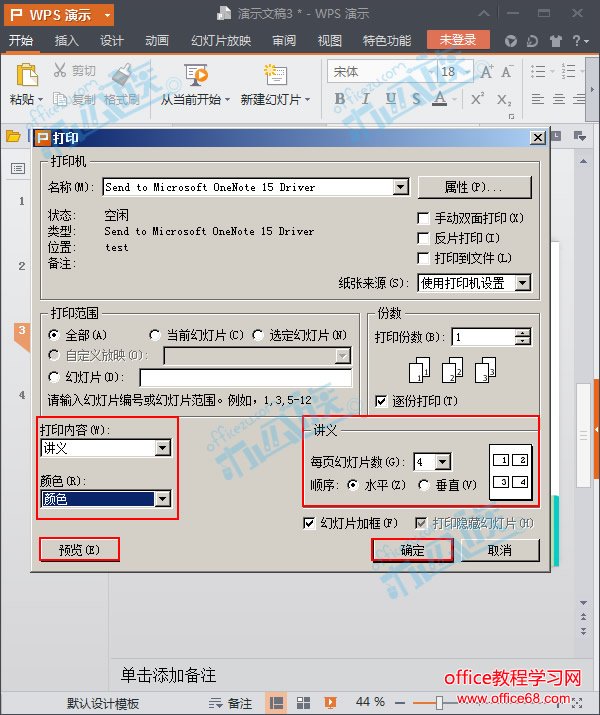Click the numbered list icon
This screenshot has height=715, width=600.
click(x=568, y=71)
